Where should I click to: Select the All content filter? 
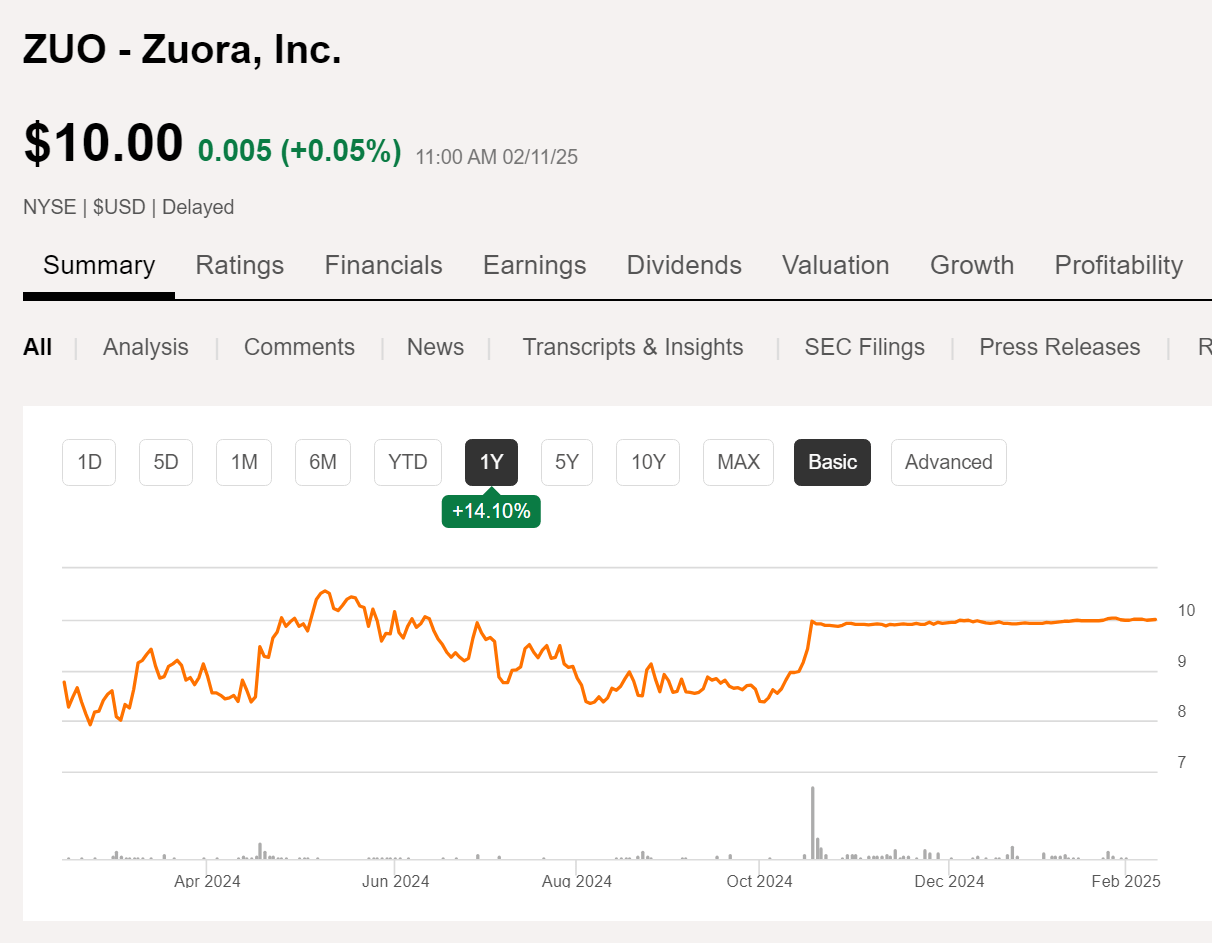click(37, 347)
